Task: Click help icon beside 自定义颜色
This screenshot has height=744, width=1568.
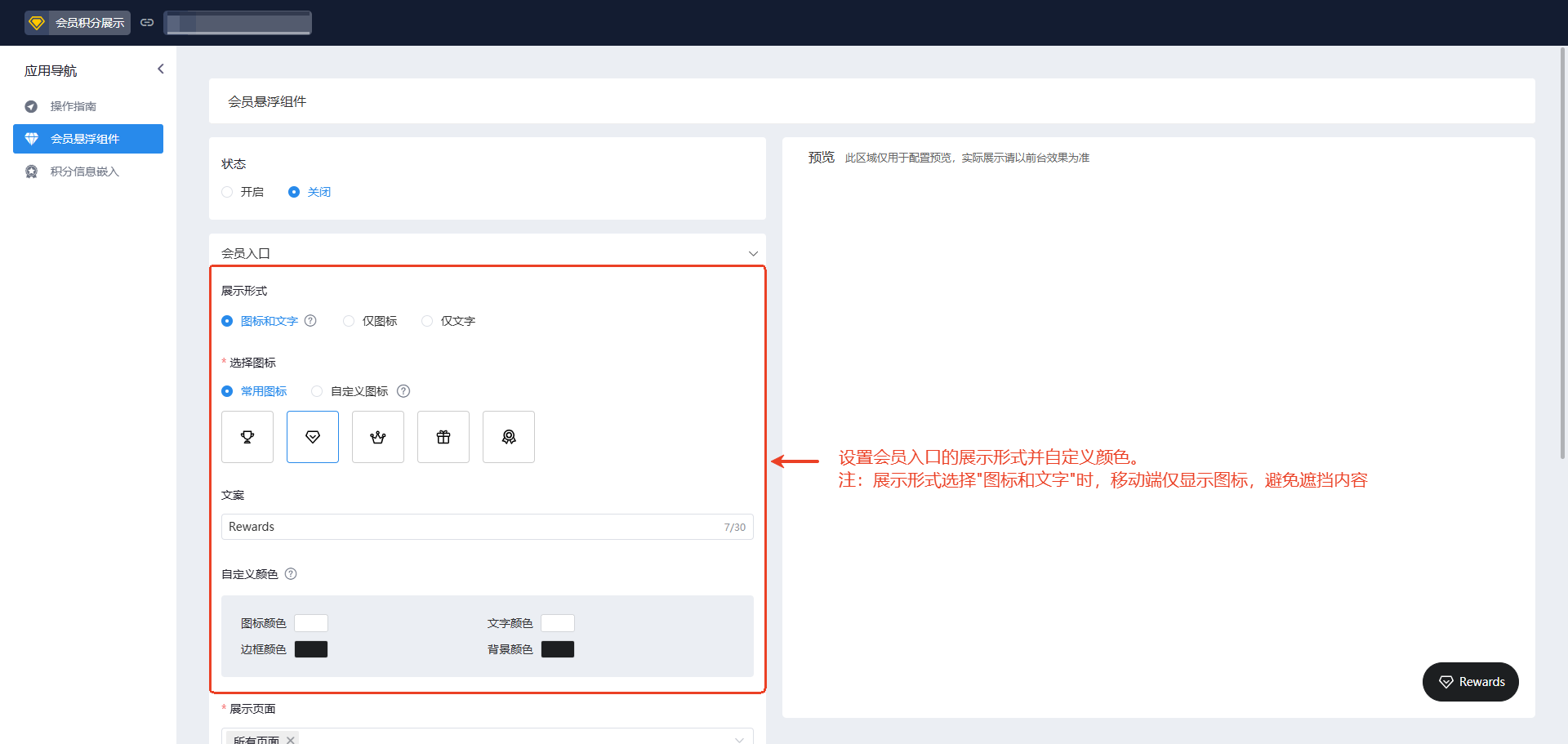Action: 291,574
